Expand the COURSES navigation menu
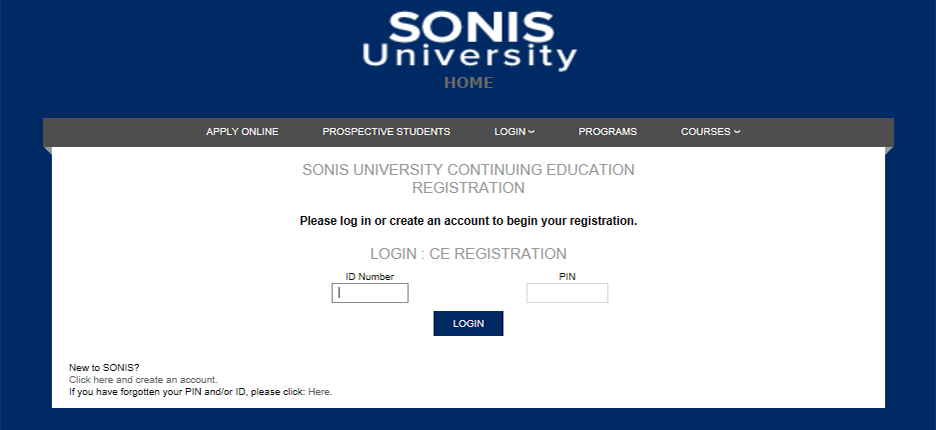Screen dimensions: 936x430 705,132
